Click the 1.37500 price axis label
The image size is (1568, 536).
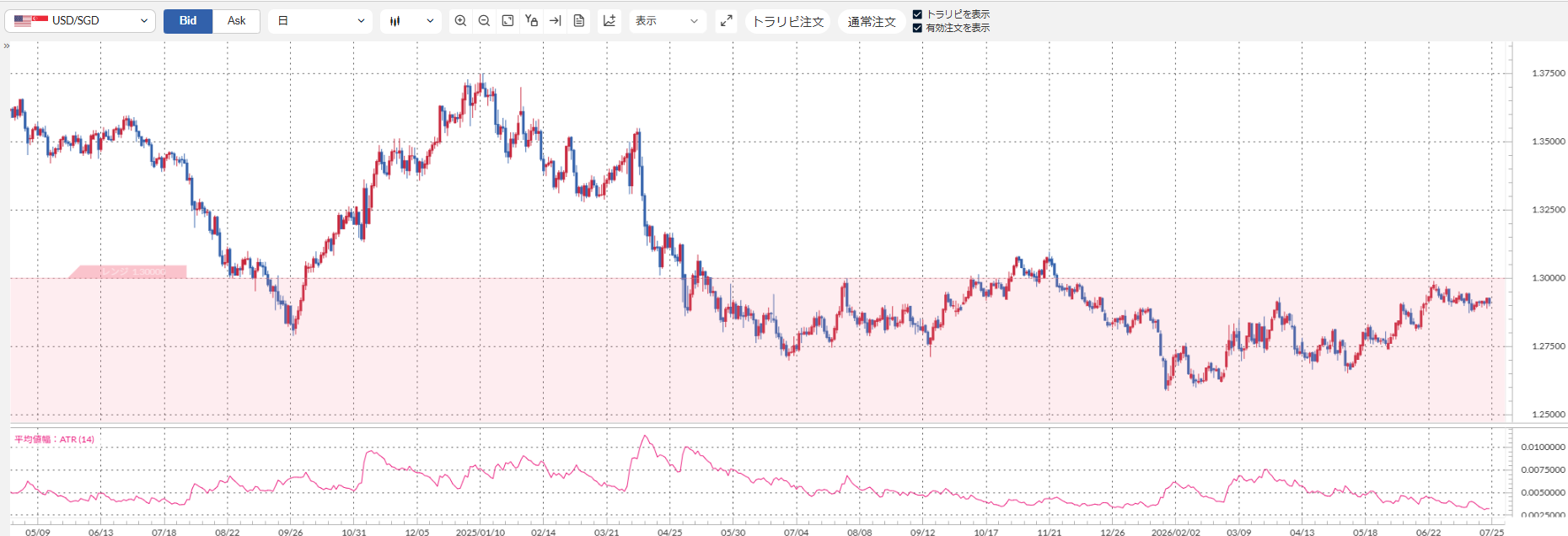pos(1548,73)
